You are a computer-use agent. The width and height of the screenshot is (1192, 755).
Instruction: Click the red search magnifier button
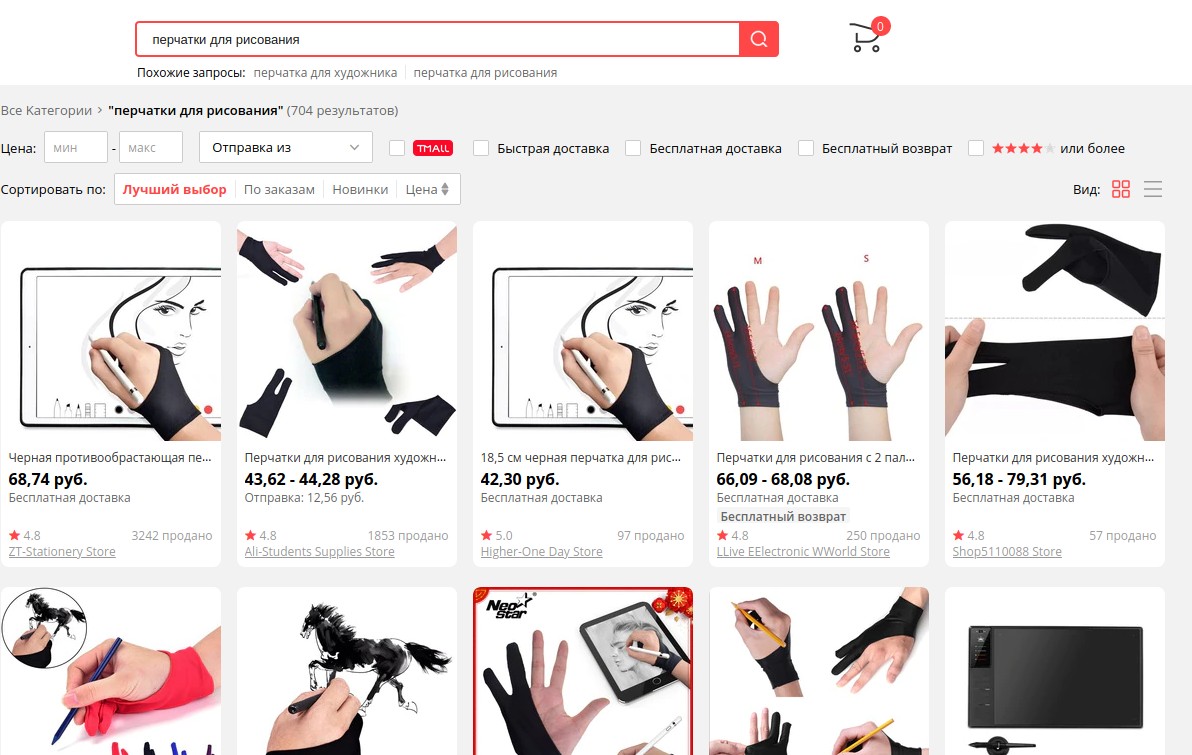[x=759, y=39]
